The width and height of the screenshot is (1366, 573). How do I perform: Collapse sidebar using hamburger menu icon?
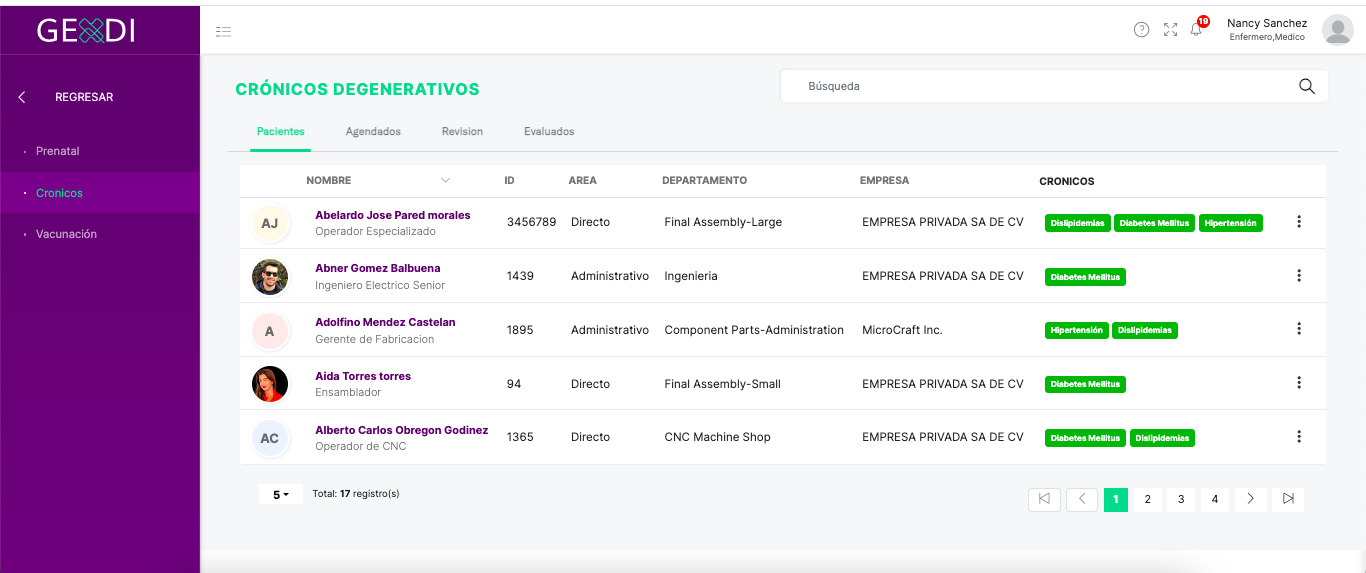(x=223, y=32)
